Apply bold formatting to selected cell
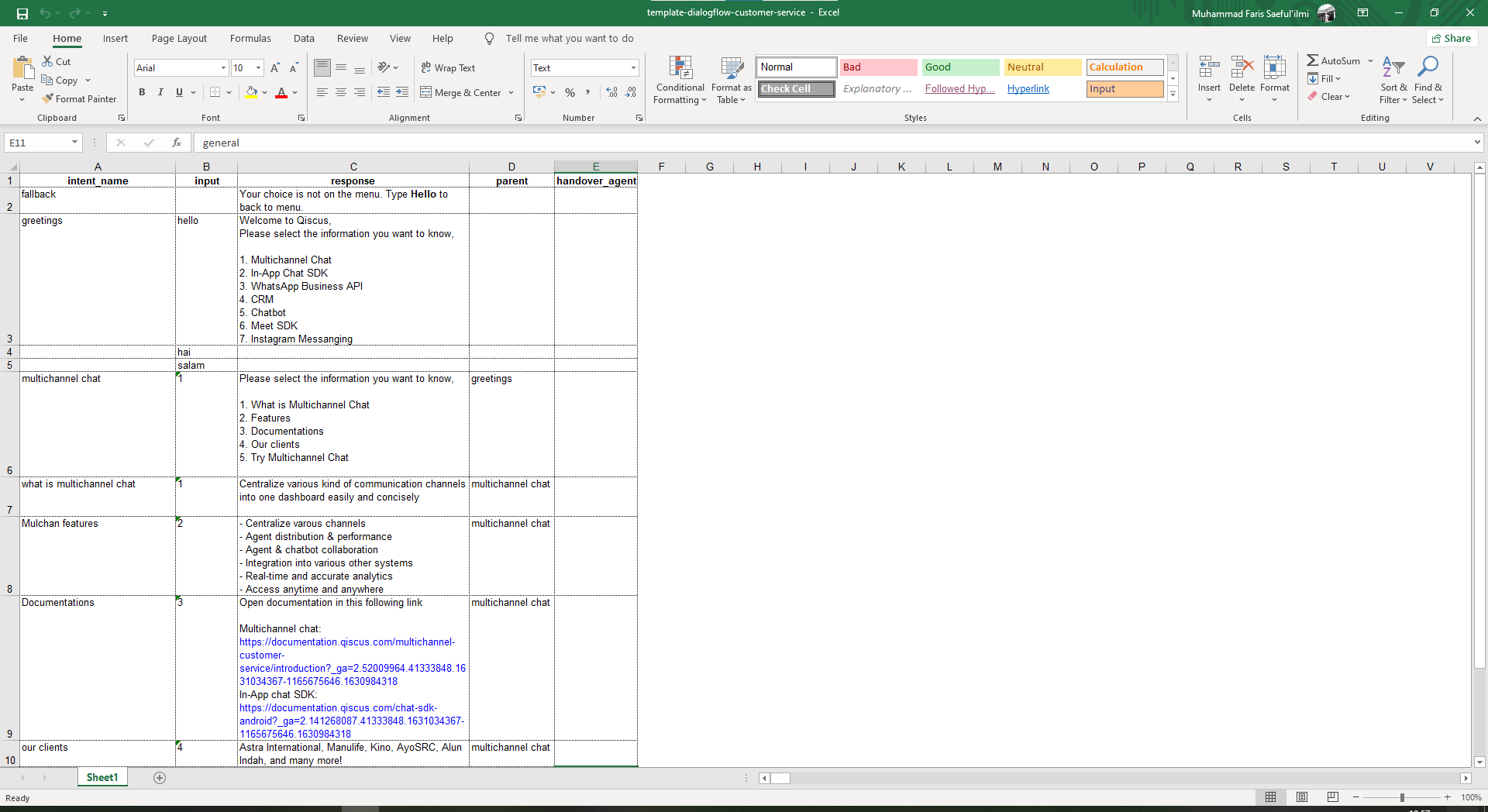This screenshot has width=1488, height=812. (142, 92)
